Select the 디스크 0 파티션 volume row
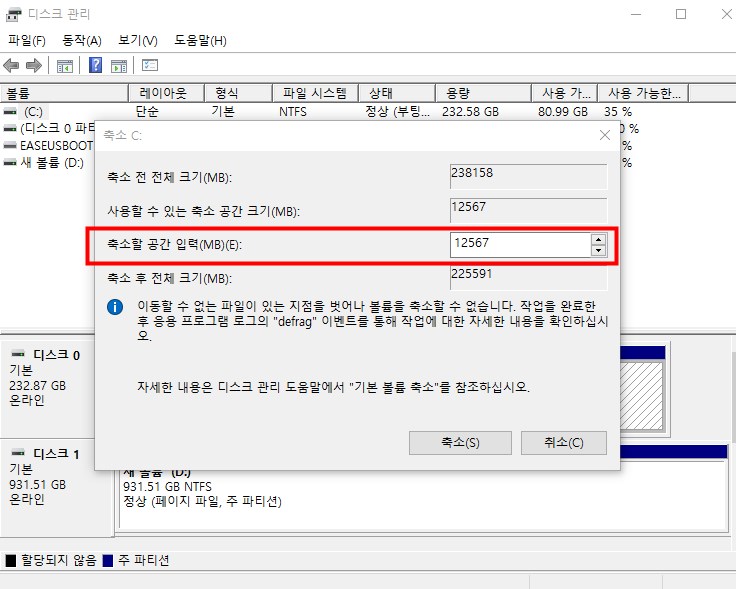736x589 pixels. tap(49, 128)
